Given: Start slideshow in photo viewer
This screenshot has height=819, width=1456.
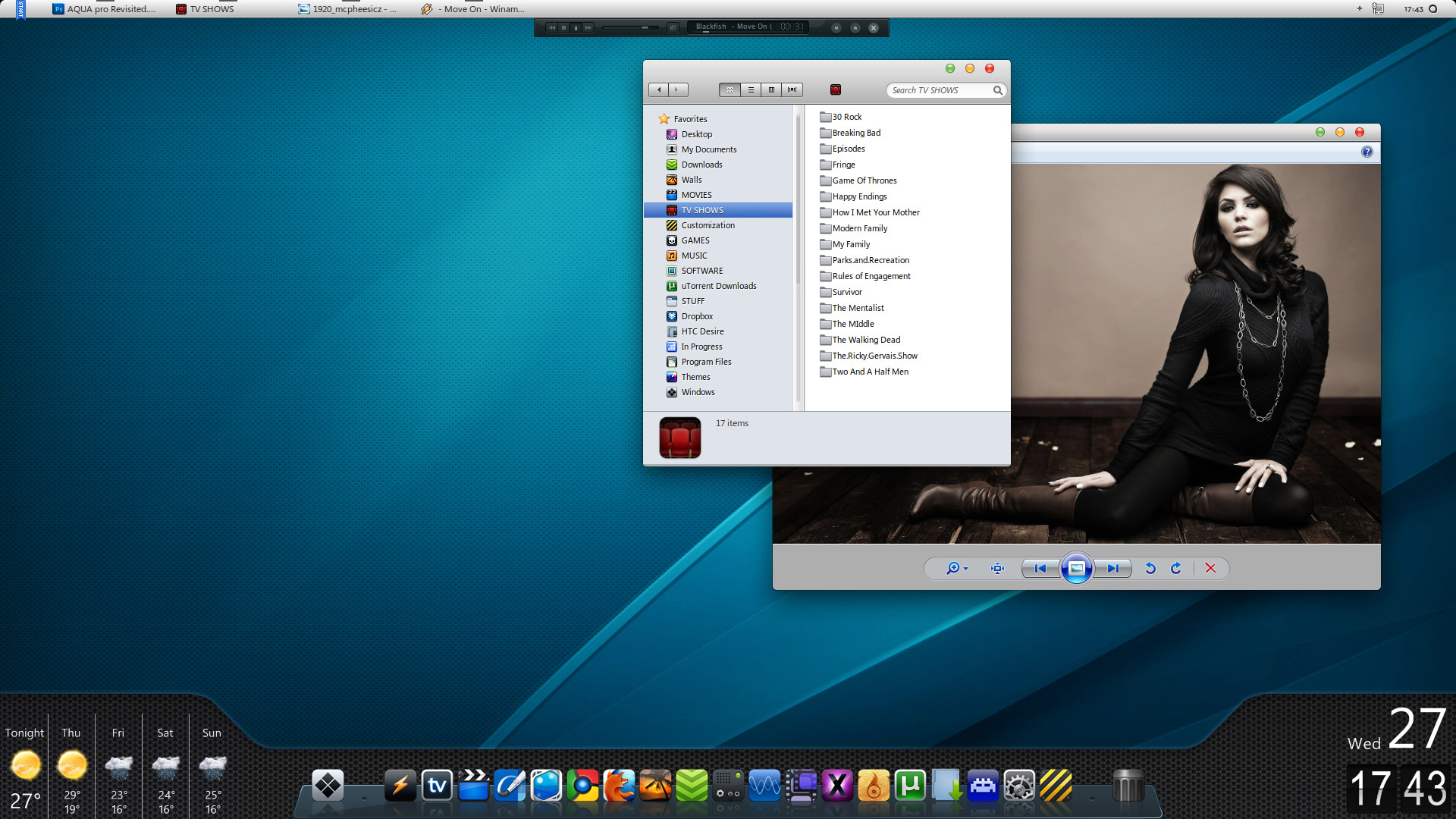Looking at the screenshot, I should pos(1076,568).
